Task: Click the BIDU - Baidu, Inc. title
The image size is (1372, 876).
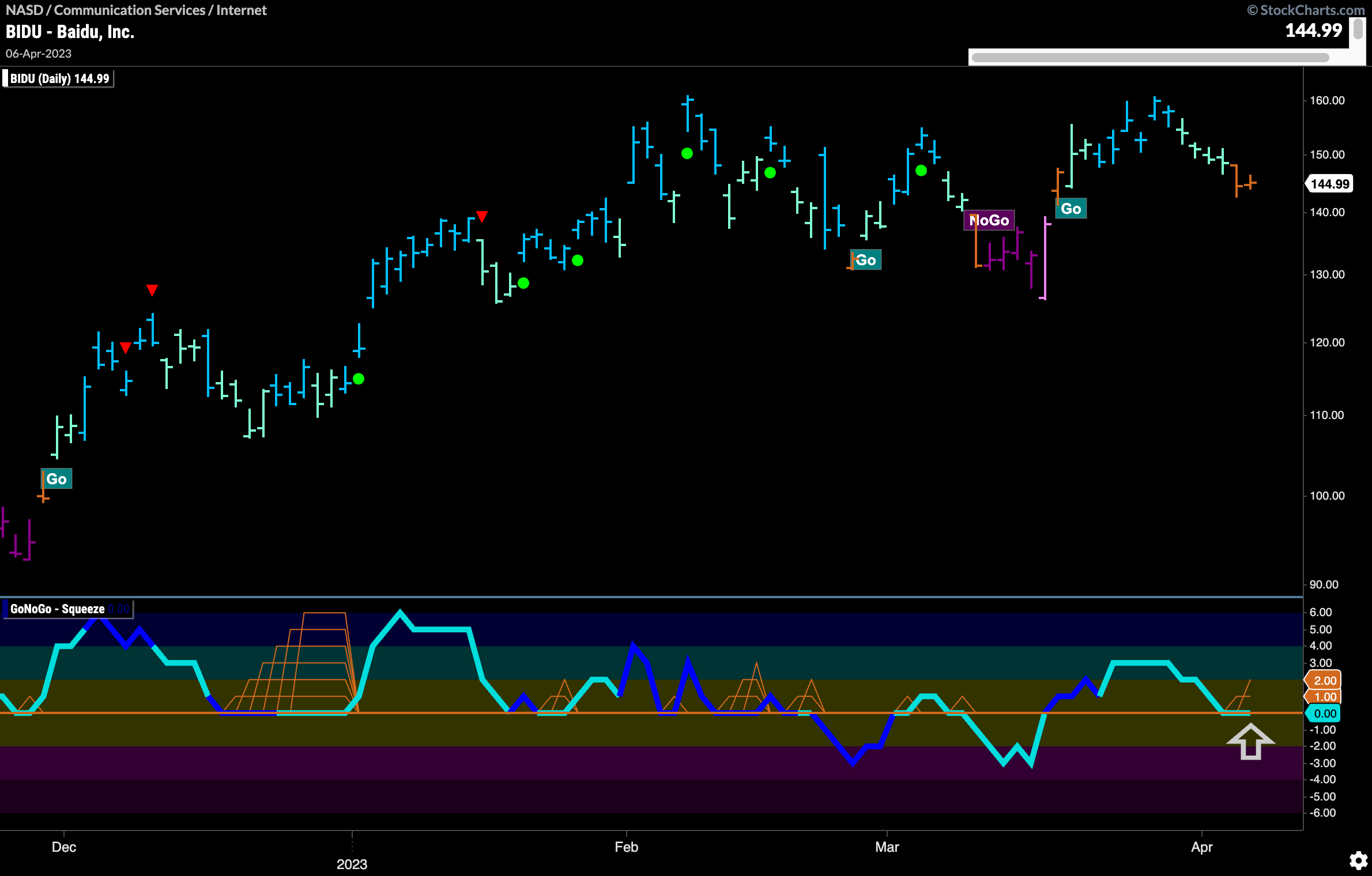Action: pyautogui.click(x=70, y=32)
